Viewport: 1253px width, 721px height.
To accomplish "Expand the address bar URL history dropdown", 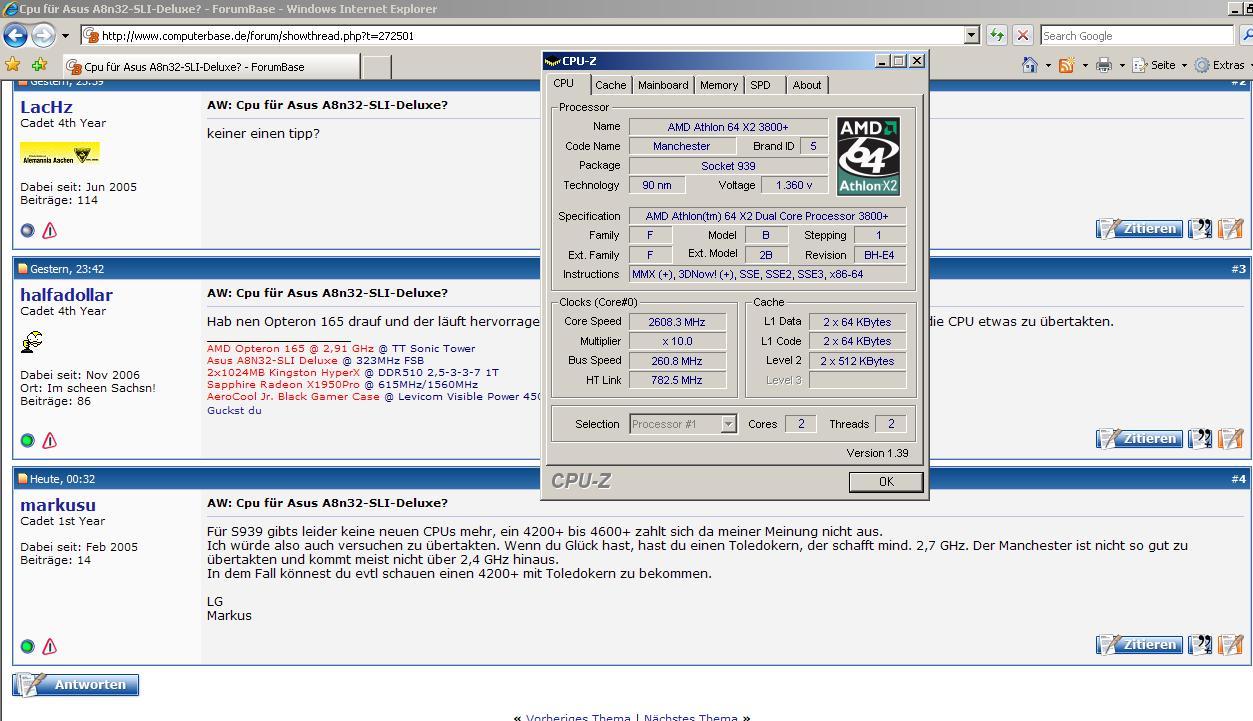I will pyautogui.click(x=971, y=35).
